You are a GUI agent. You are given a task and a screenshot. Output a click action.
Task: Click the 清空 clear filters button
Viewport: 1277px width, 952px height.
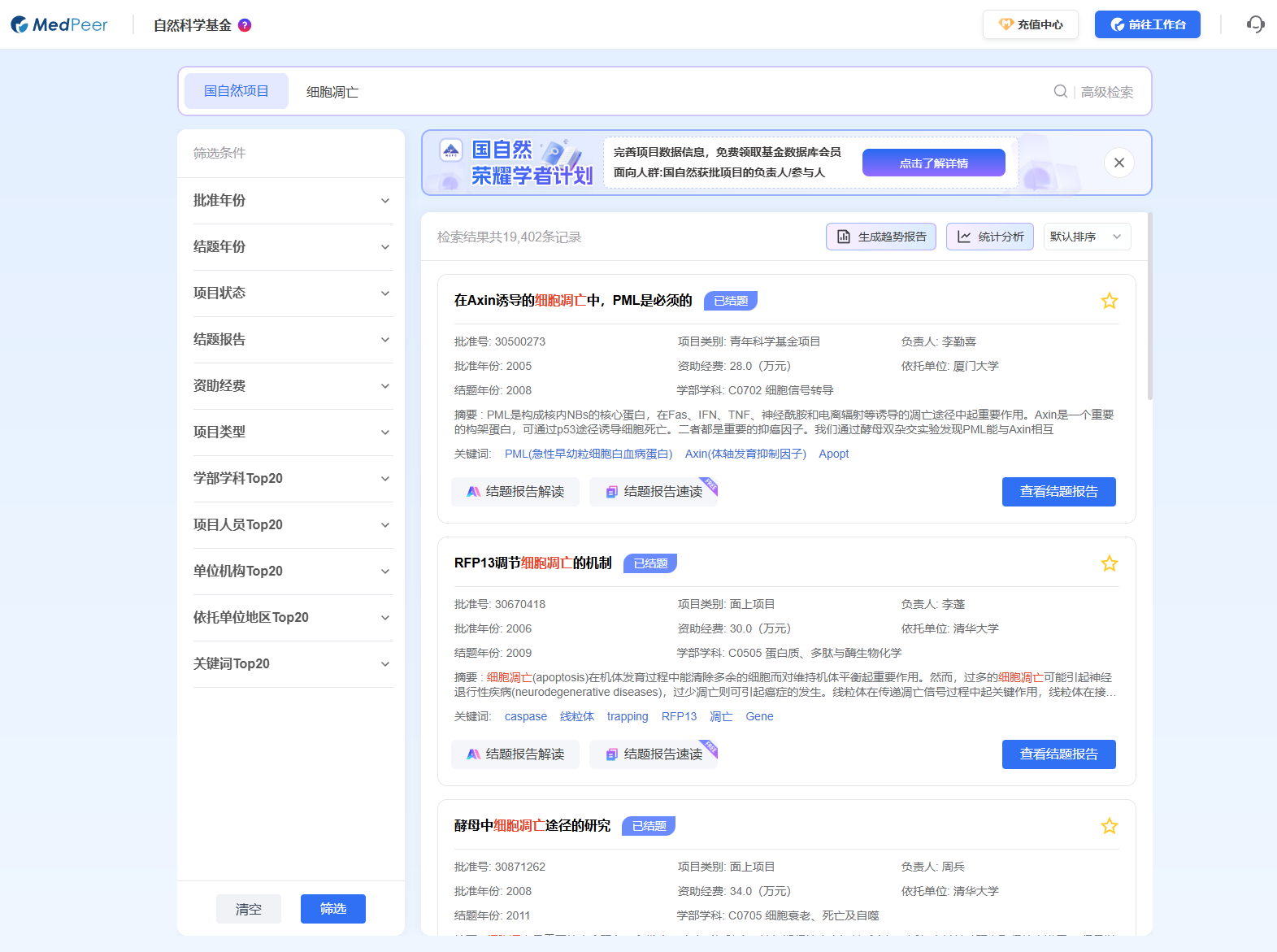(x=249, y=909)
